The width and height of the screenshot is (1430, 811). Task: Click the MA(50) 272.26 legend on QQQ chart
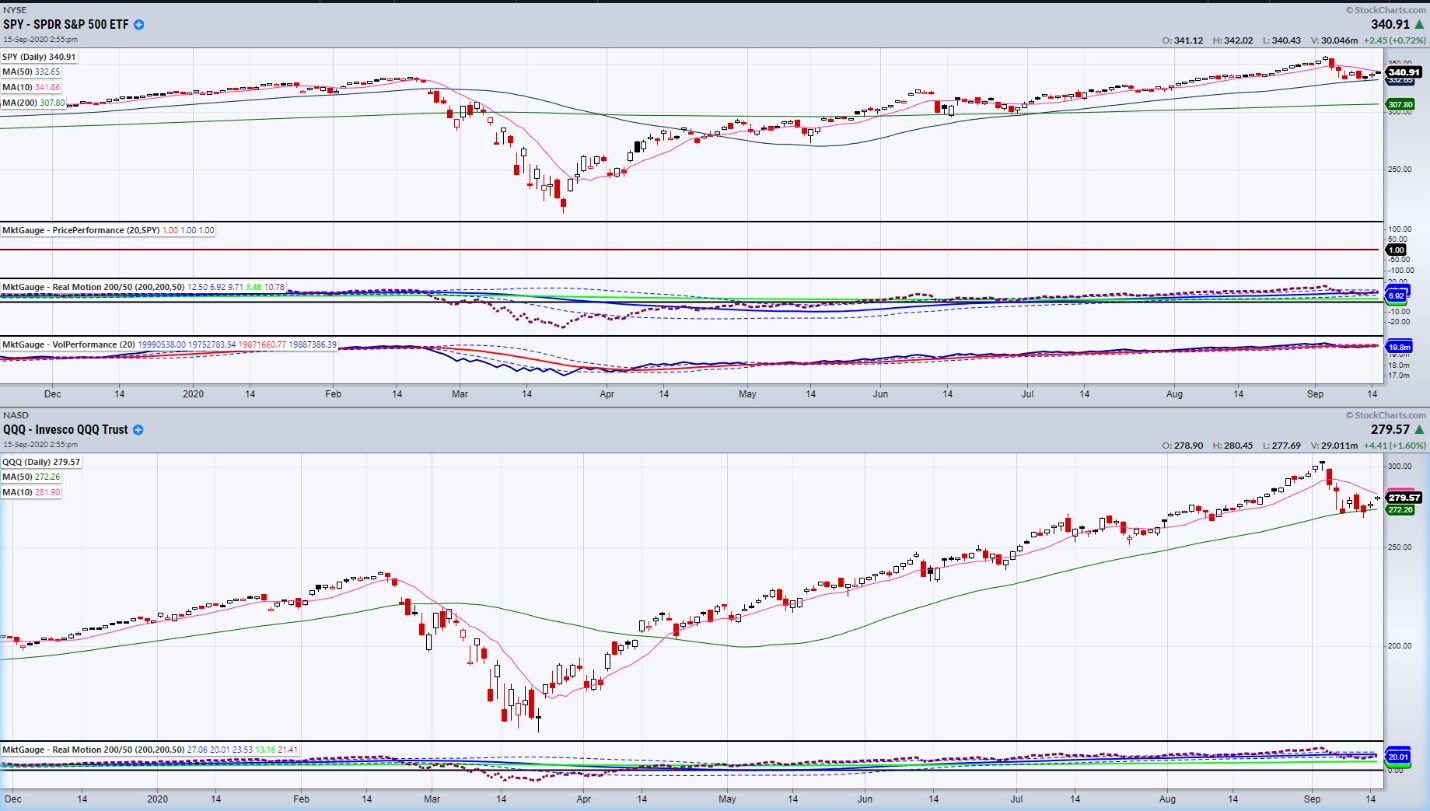click(31, 477)
